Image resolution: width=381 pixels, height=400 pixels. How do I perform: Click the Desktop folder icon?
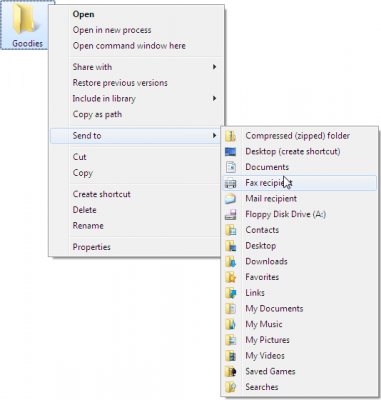(230, 246)
